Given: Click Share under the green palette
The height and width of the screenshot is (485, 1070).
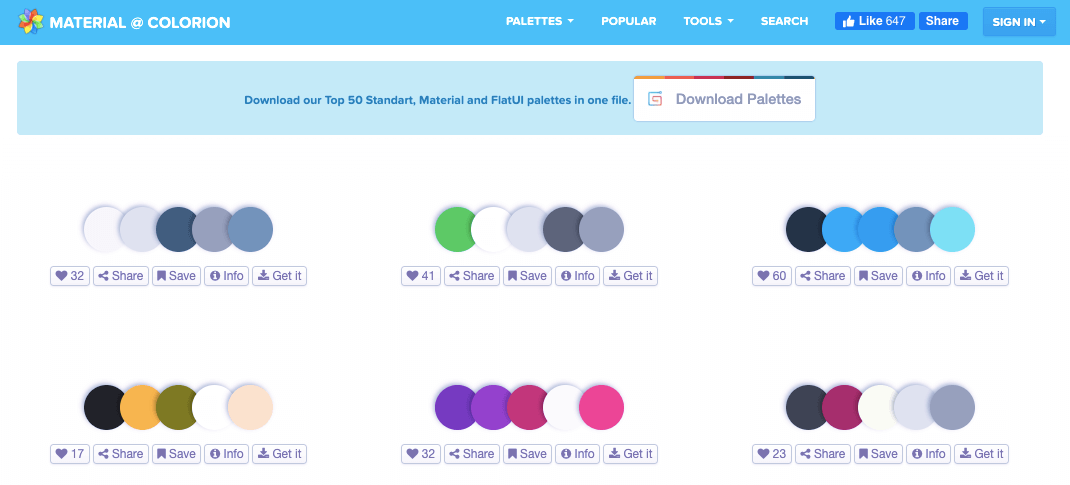Looking at the screenshot, I should (472, 276).
